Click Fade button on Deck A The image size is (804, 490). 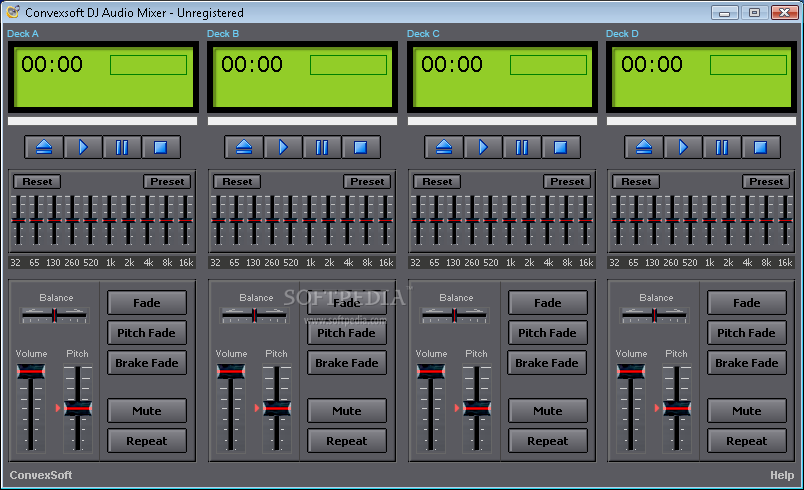pyautogui.click(x=147, y=302)
